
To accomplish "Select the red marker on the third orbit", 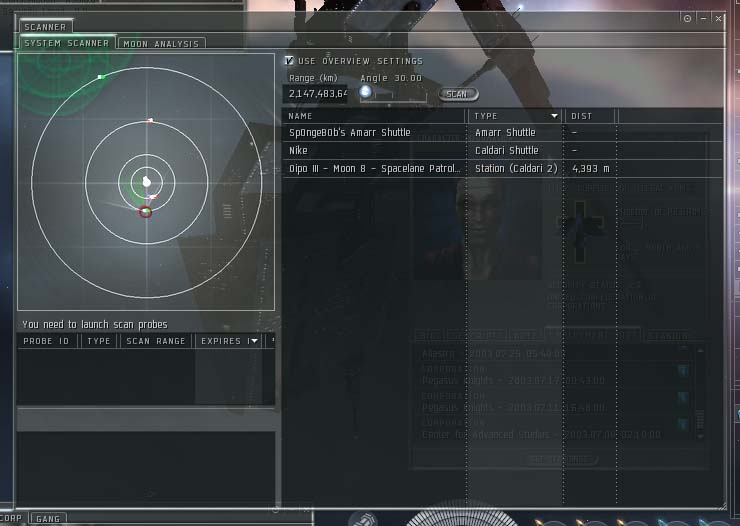I will (x=150, y=121).
